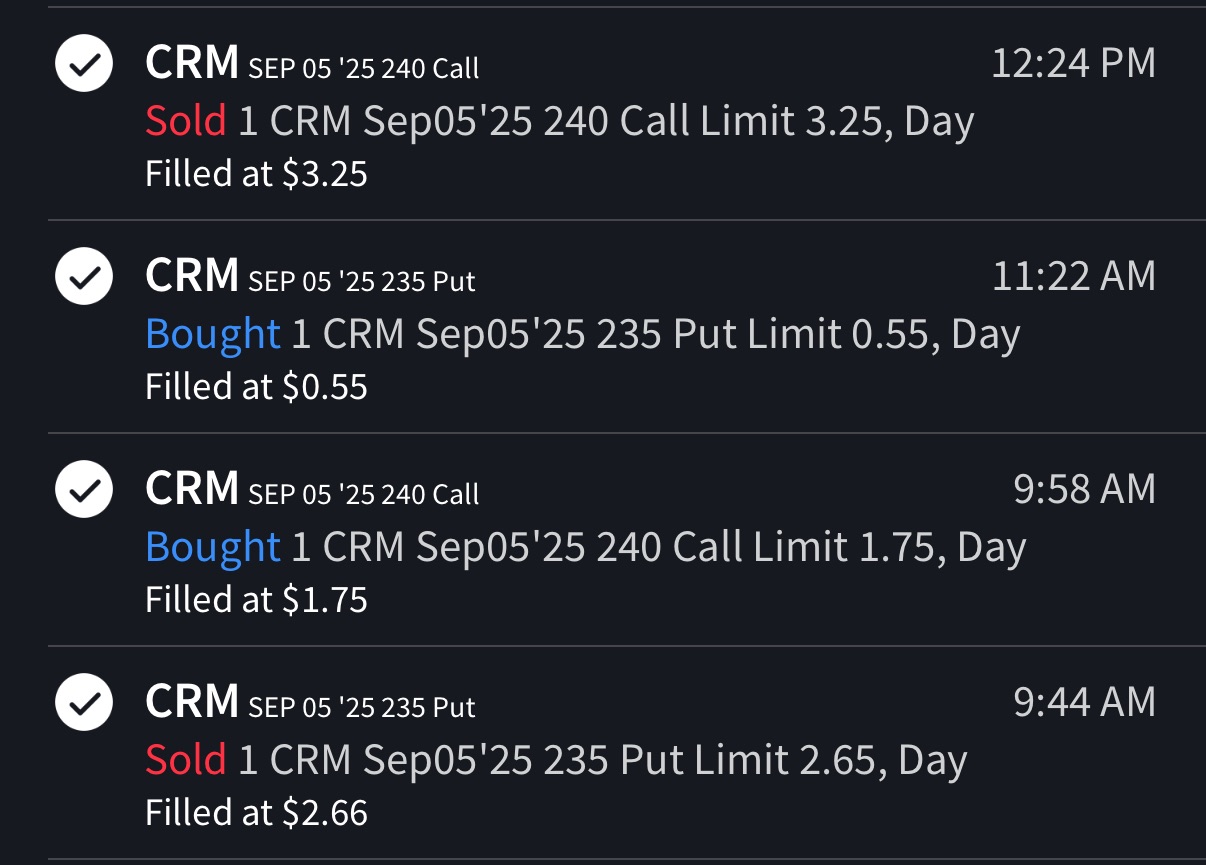The width and height of the screenshot is (1206, 865).
Task: Click the 12:24 PM timestamp
Action: coord(1073,63)
